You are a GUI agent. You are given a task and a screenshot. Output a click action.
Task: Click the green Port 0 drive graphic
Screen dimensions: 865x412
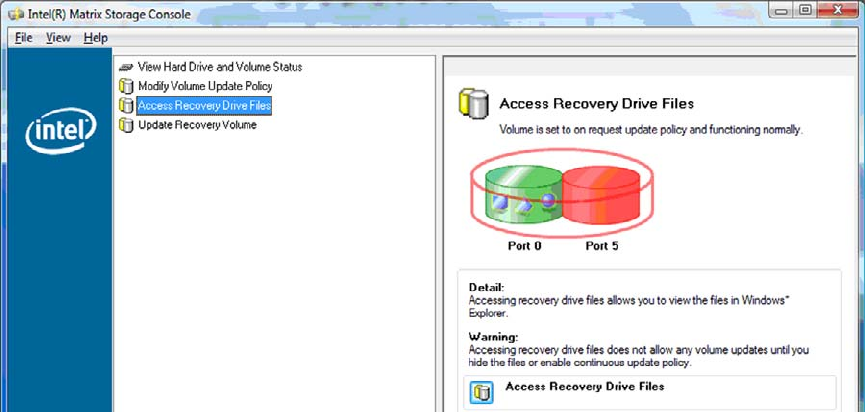[x=523, y=196]
